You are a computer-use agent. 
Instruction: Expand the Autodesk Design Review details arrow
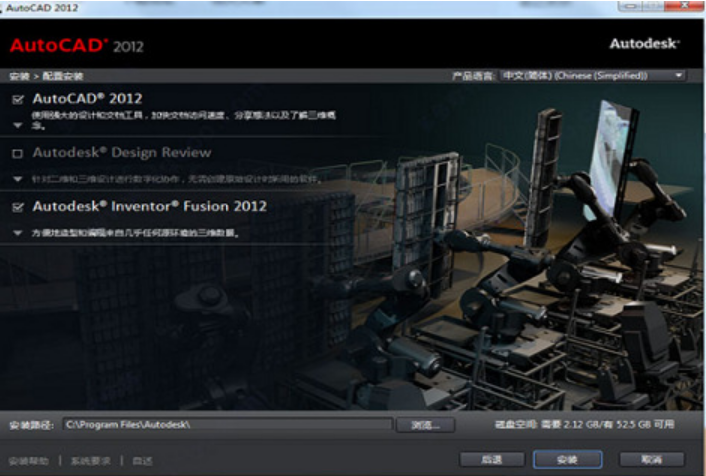18,179
